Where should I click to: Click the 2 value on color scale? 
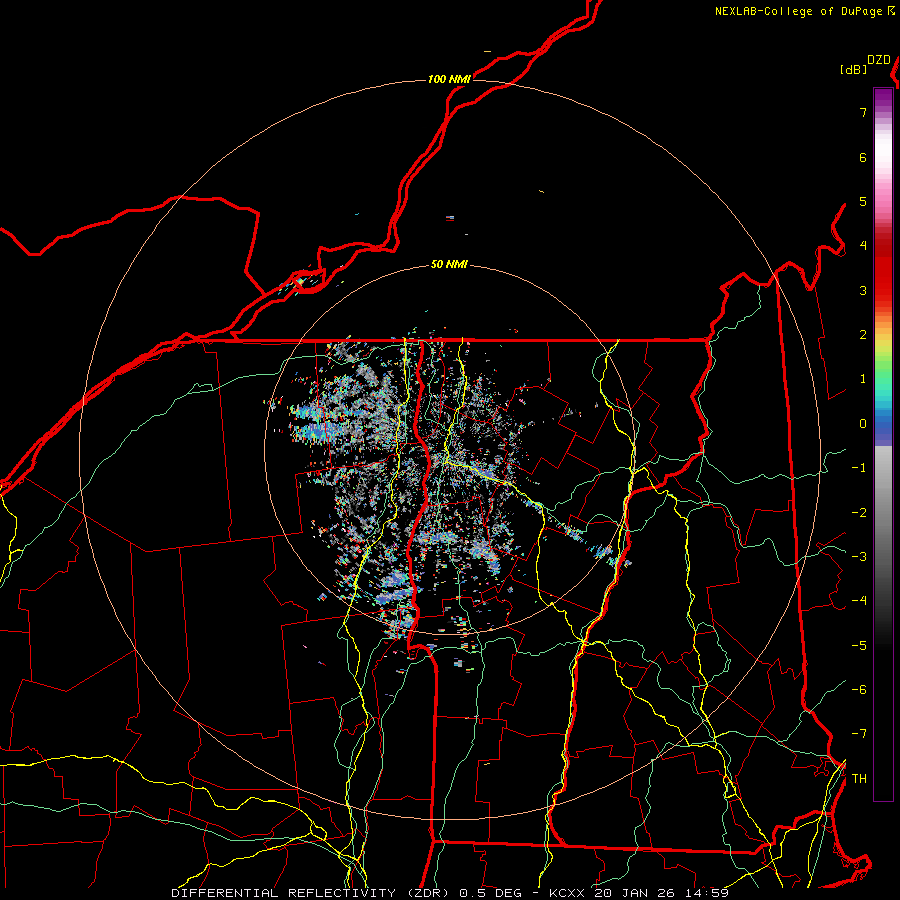863,335
